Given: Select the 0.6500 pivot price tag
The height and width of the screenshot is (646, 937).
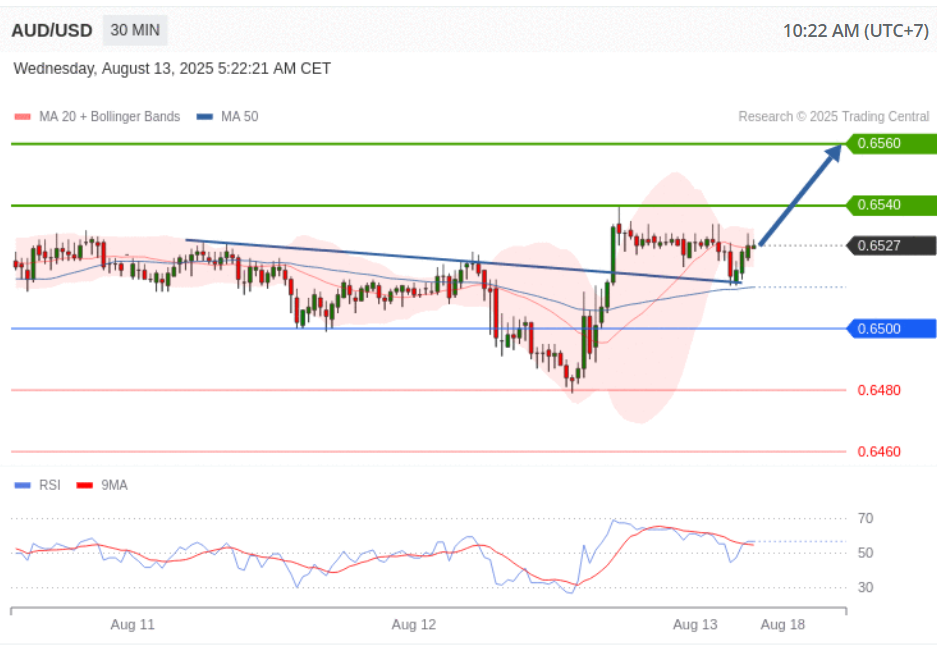Looking at the screenshot, I should tap(891, 328).
